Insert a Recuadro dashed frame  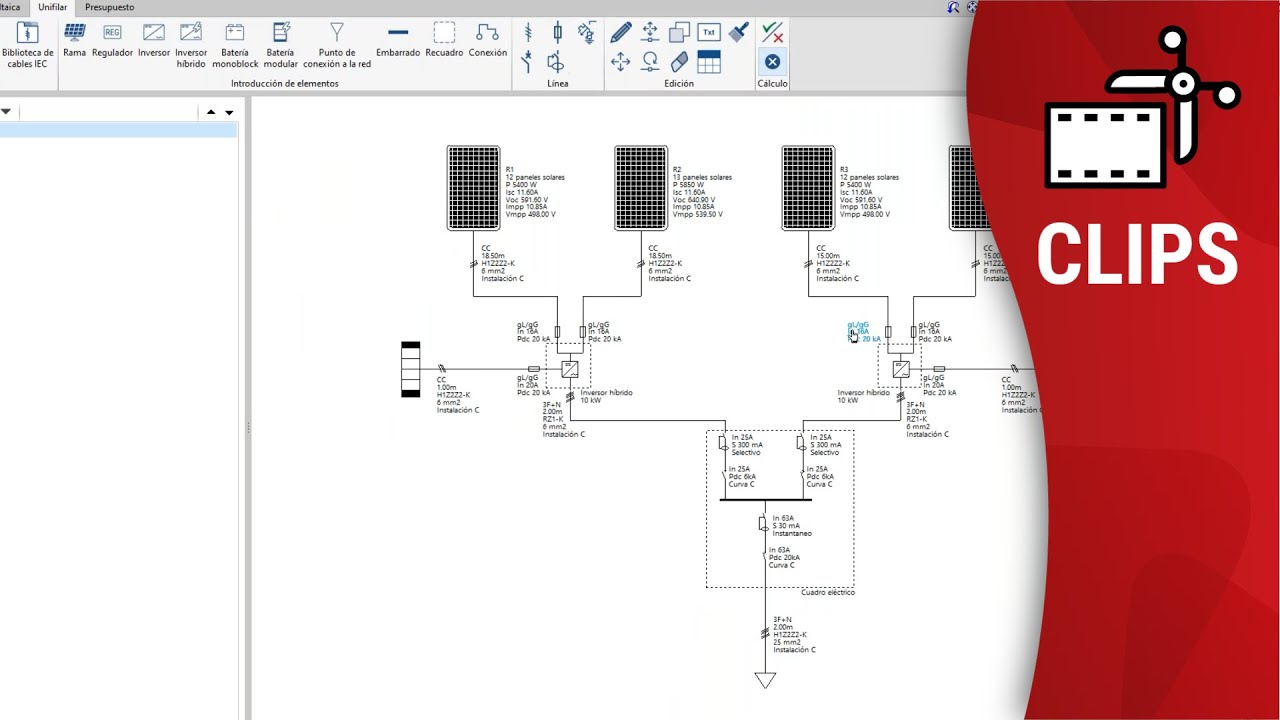(x=444, y=40)
